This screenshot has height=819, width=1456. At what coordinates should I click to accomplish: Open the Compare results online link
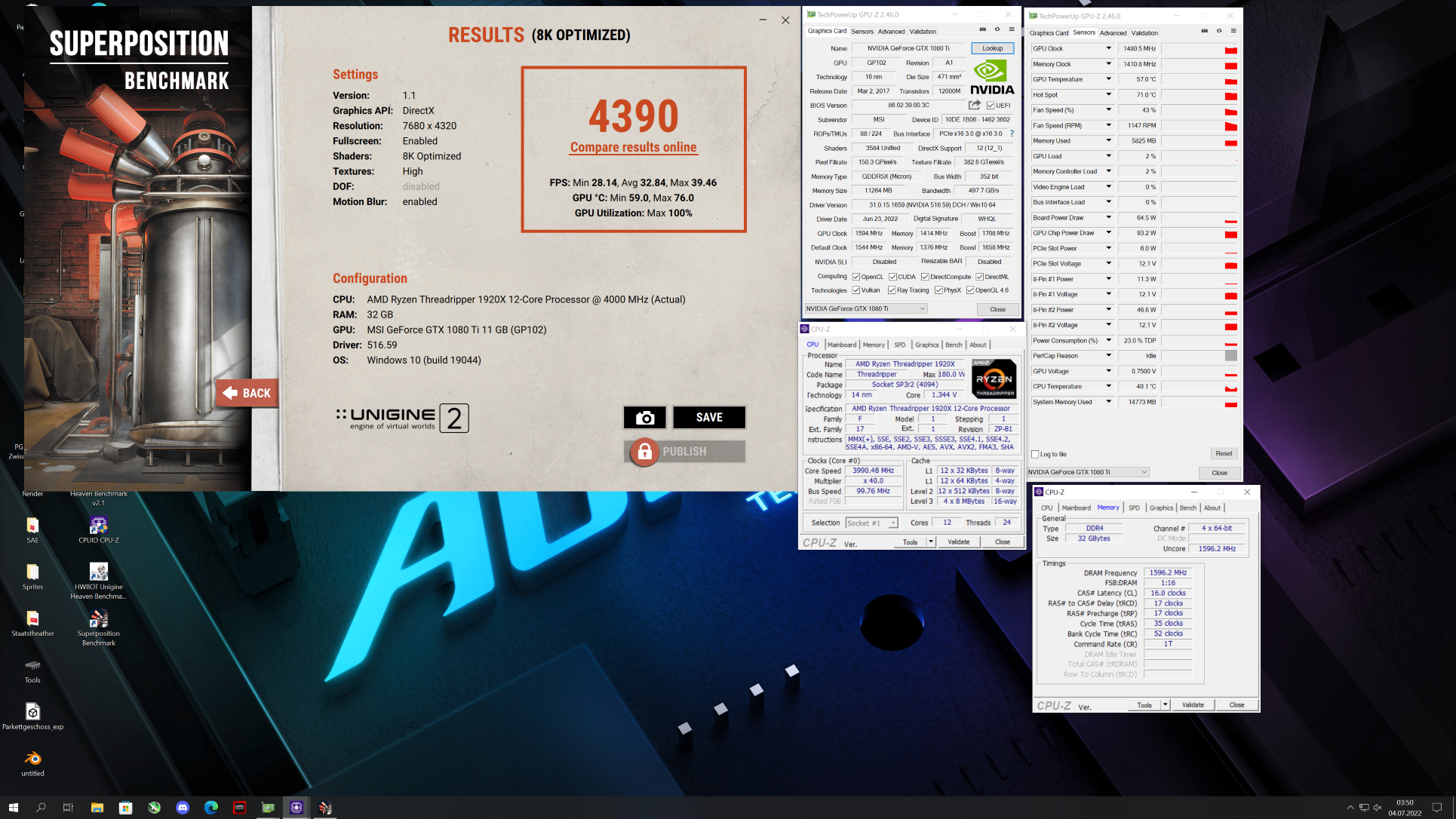tap(634, 148)
